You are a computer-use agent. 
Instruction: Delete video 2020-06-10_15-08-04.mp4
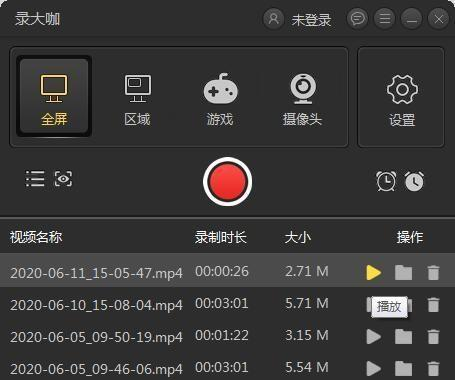click(x=433, y=305)
